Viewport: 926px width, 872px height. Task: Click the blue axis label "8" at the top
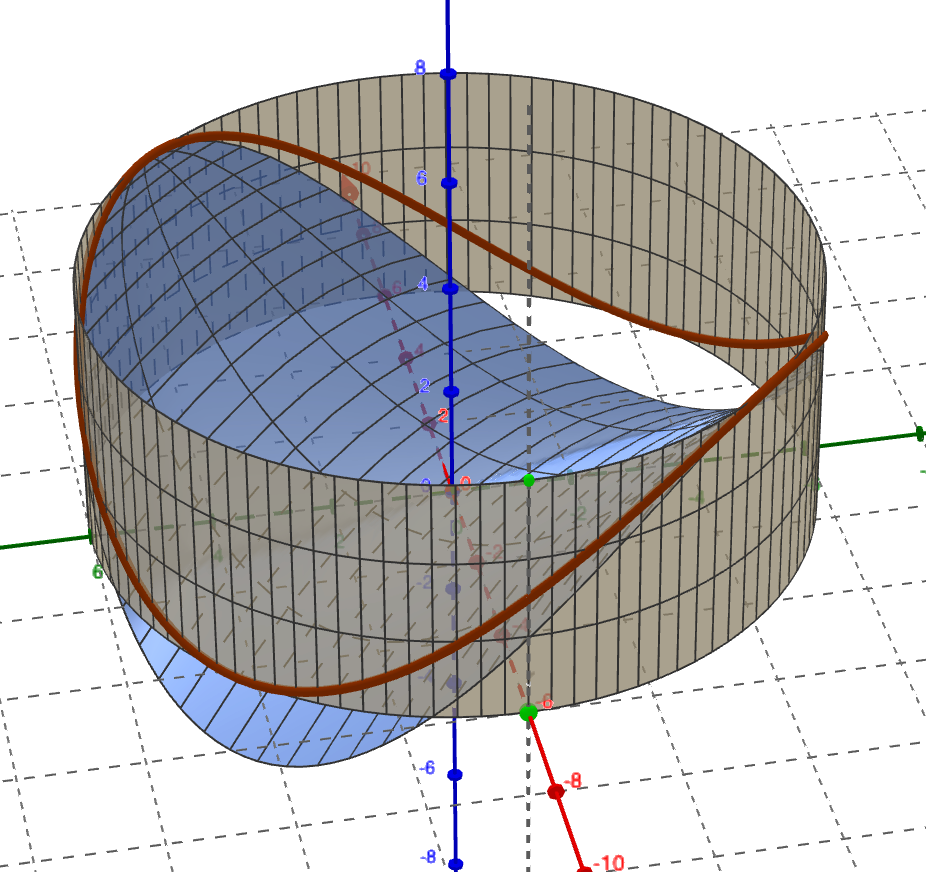coord(420,67)
